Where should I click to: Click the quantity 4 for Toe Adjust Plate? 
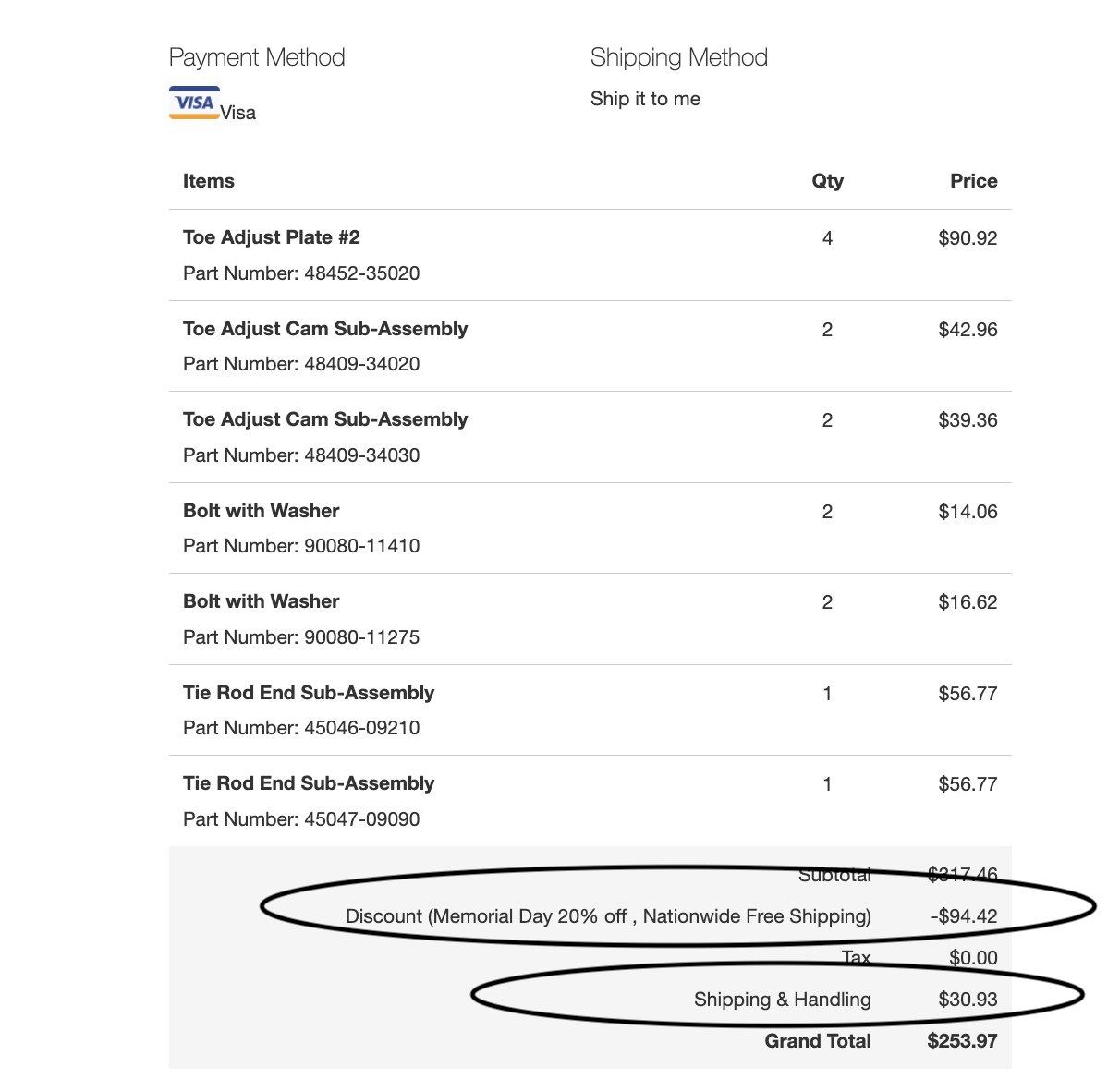pyautogui.click(x=827, y=238)
